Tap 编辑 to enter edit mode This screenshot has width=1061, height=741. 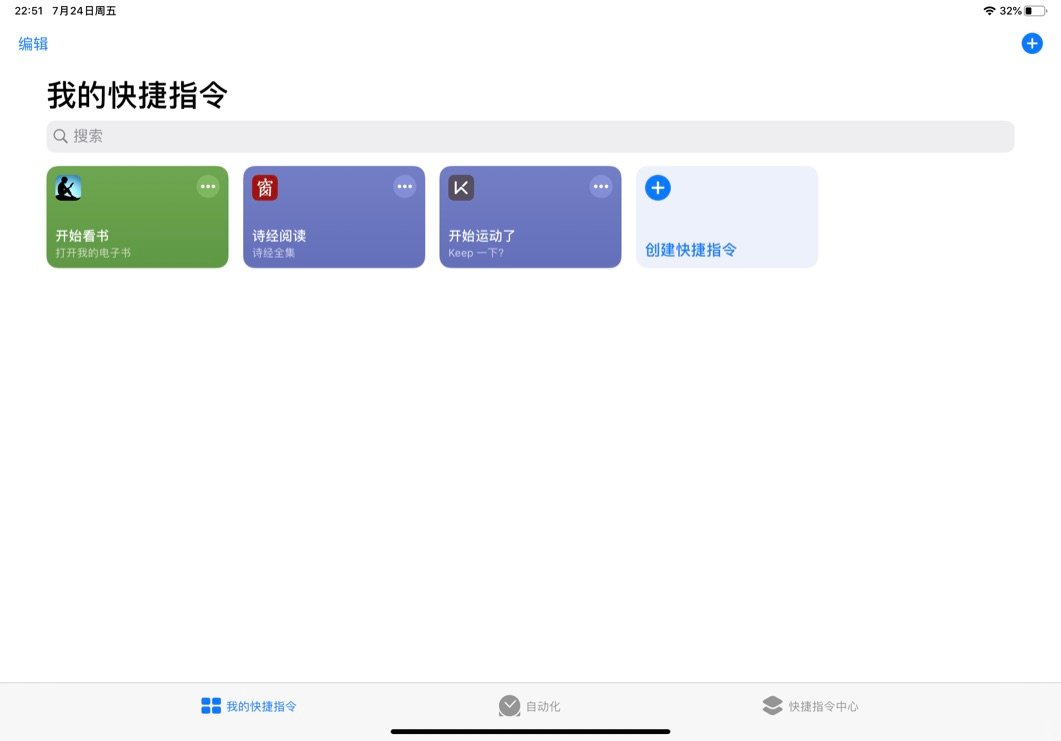(x=32, y=44)
